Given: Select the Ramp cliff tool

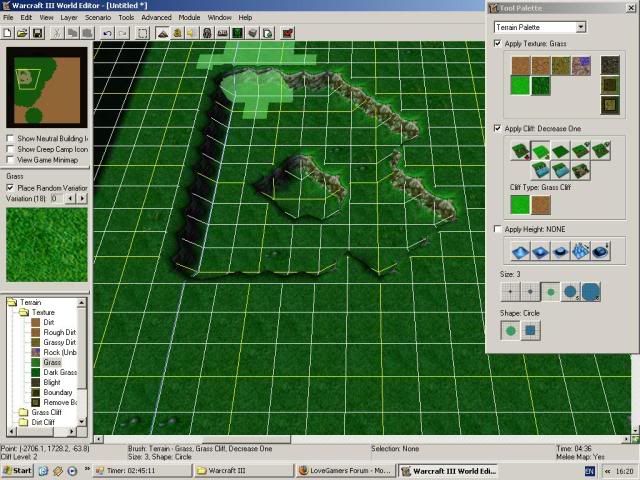Looking at the screenshot, I should click(580, 170).
